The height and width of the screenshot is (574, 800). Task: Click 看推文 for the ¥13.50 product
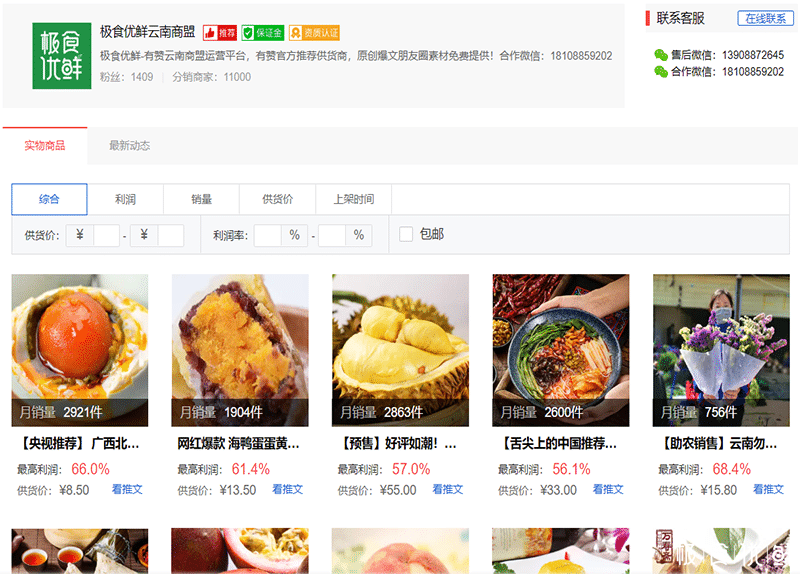point(287,489)
